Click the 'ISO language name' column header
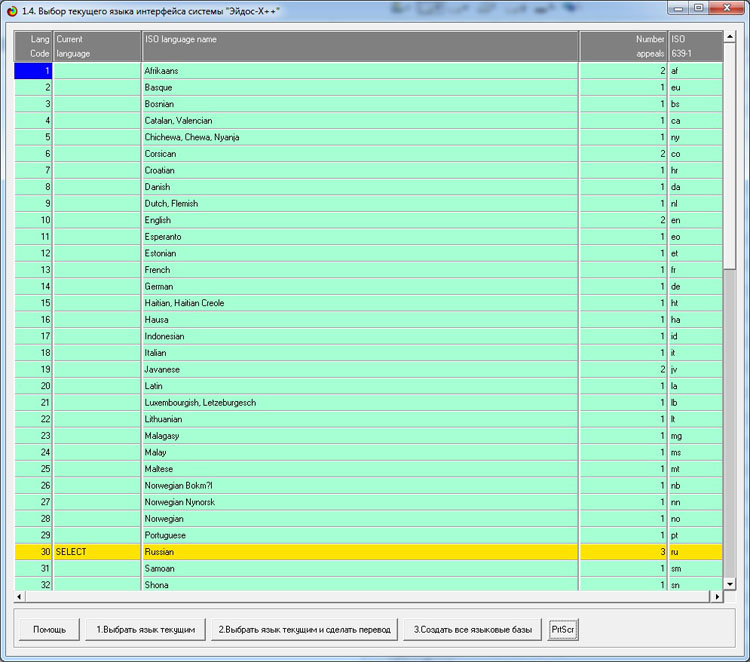Viewport: 750px width, 662px height. point(360,46)
